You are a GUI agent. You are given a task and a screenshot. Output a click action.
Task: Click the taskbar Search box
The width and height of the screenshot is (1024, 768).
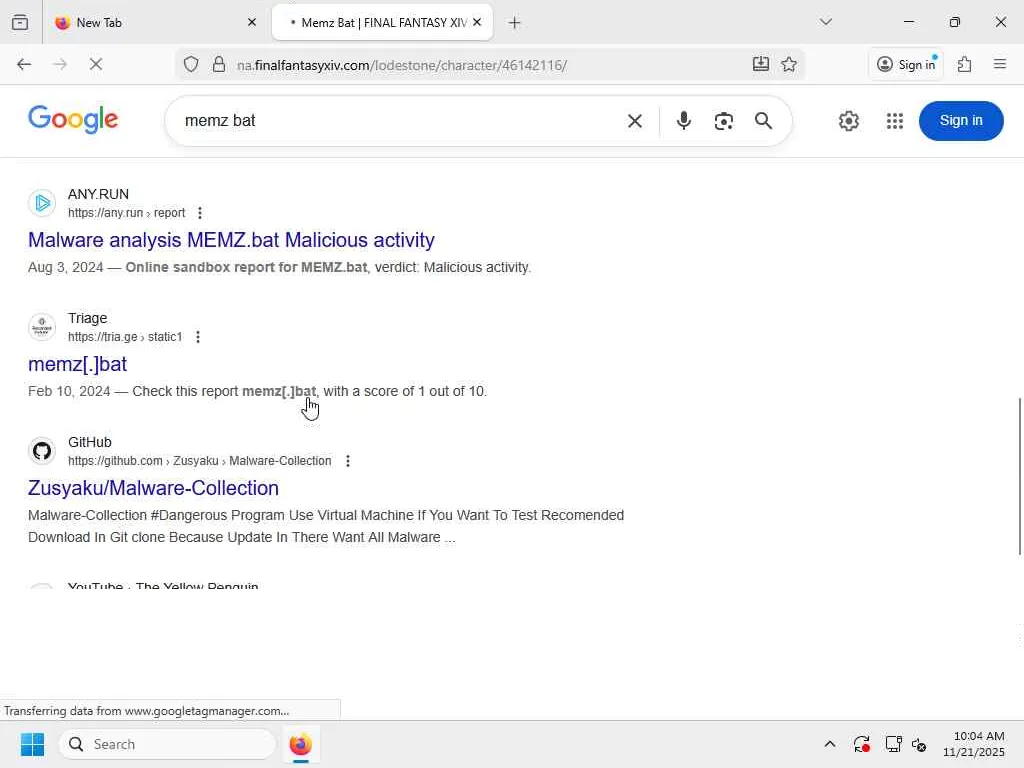coord(168,744)
